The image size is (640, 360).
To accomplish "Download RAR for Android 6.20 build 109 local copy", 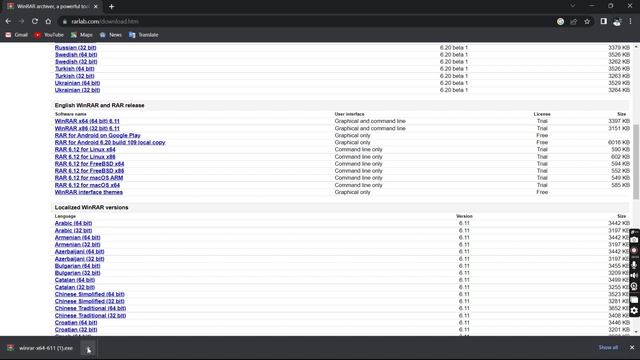I will click(x=110, y=142).
